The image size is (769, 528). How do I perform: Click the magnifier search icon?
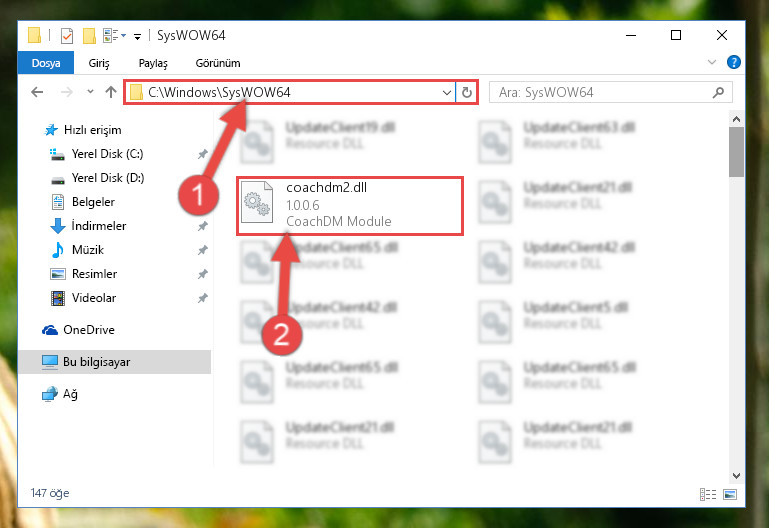coord(718,92)
